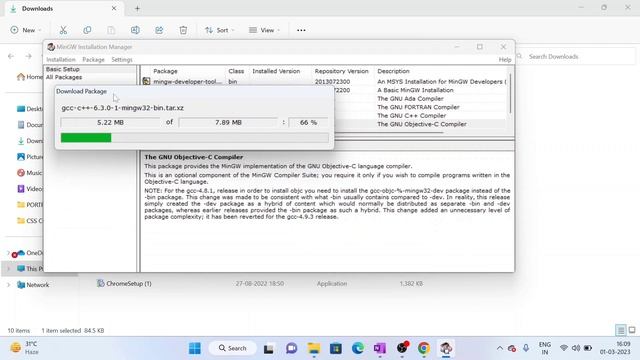Open the weather widget on taskbar

pyautogui.click(x=25, y=348)
